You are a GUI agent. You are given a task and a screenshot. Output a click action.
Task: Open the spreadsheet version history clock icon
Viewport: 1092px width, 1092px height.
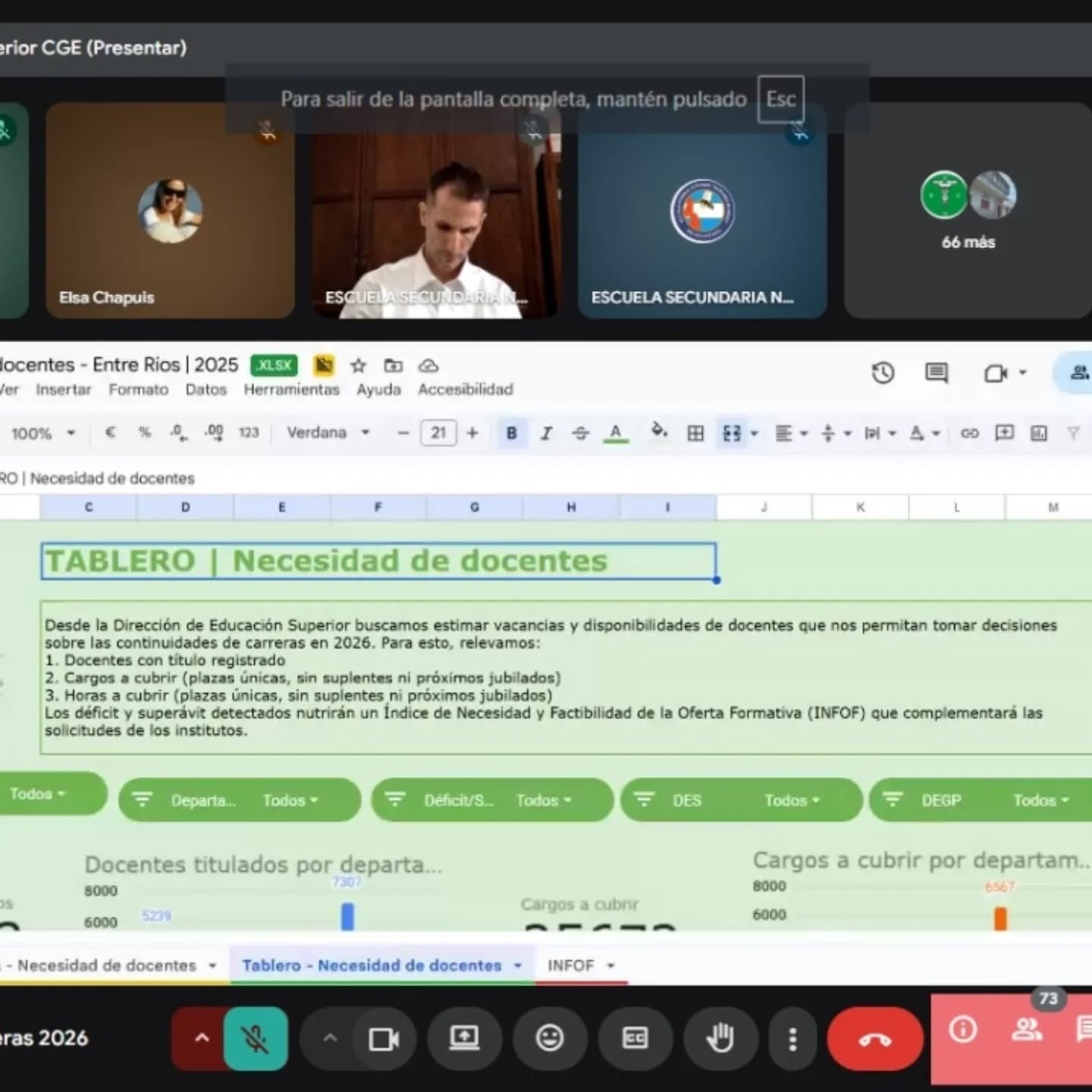883,373
